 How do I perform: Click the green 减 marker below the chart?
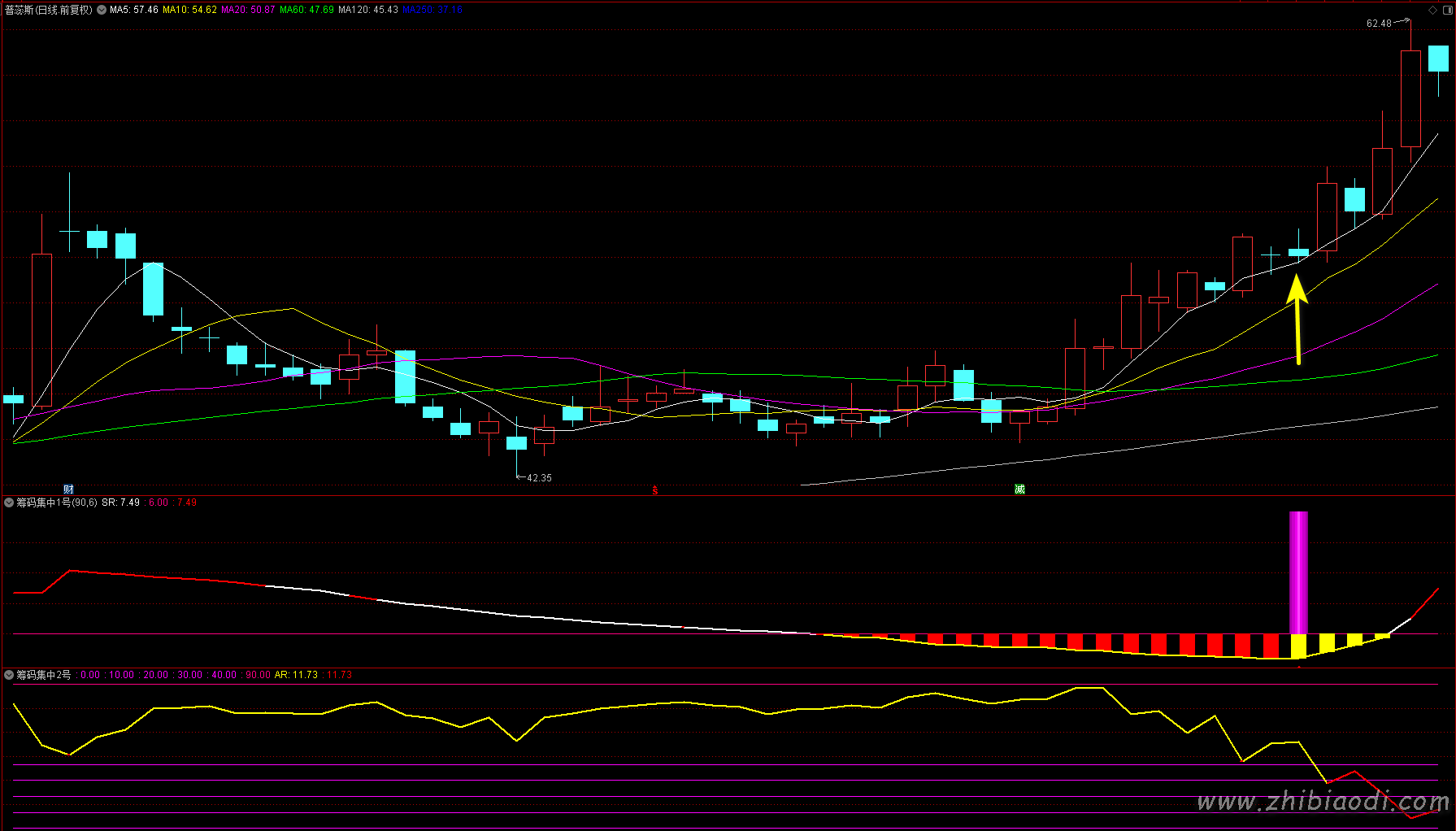1019,489
